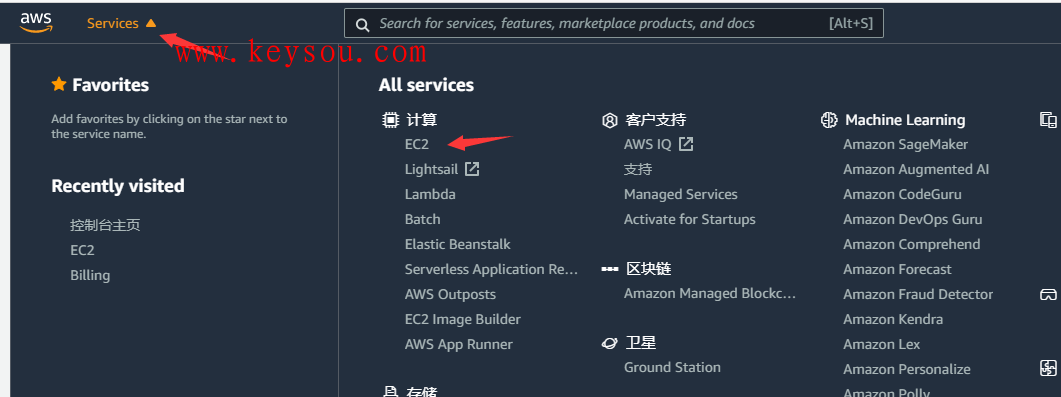This screenshot has width=1061, height=397.
Task: Open Elastic Beanstalk service
Action: (457, 244)
